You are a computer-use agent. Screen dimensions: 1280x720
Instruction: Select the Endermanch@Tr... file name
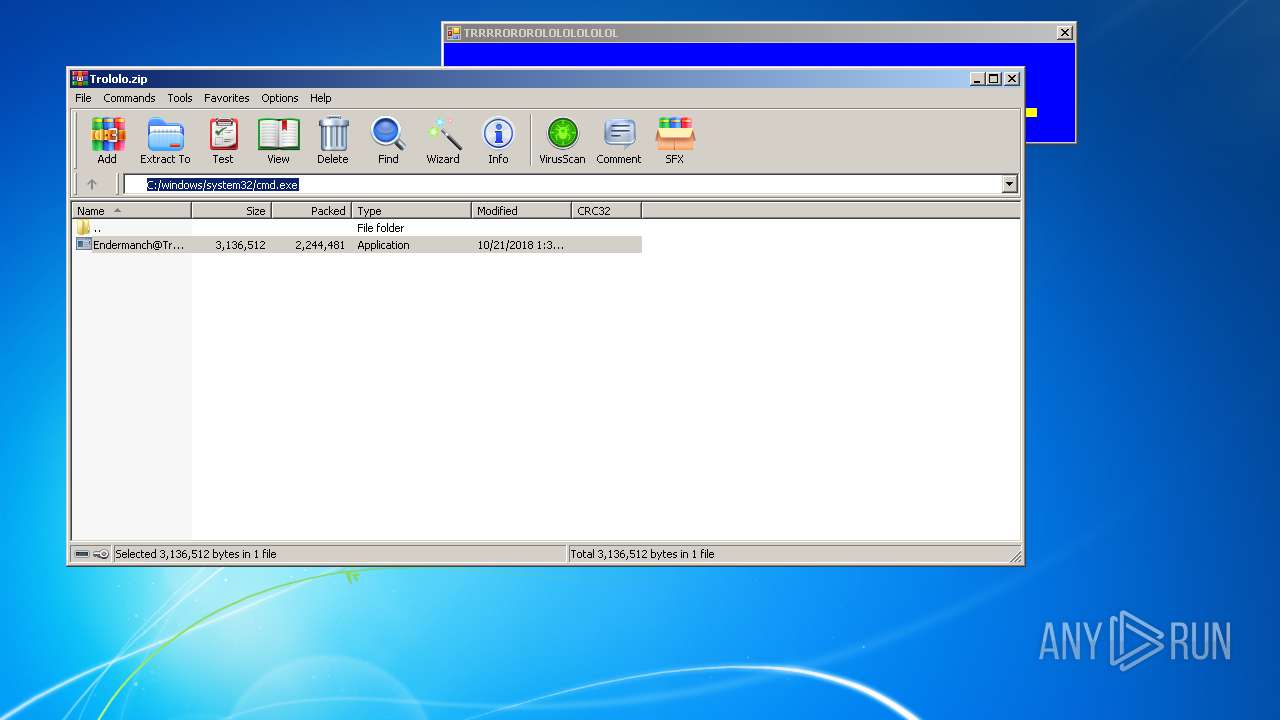pyautogui.click(x=139, y=245)
